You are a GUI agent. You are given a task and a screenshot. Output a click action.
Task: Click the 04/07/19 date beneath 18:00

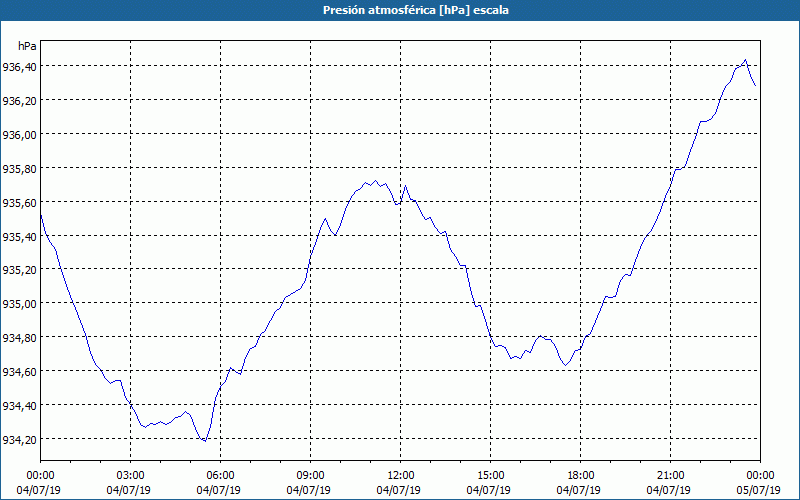pos(579,490)
